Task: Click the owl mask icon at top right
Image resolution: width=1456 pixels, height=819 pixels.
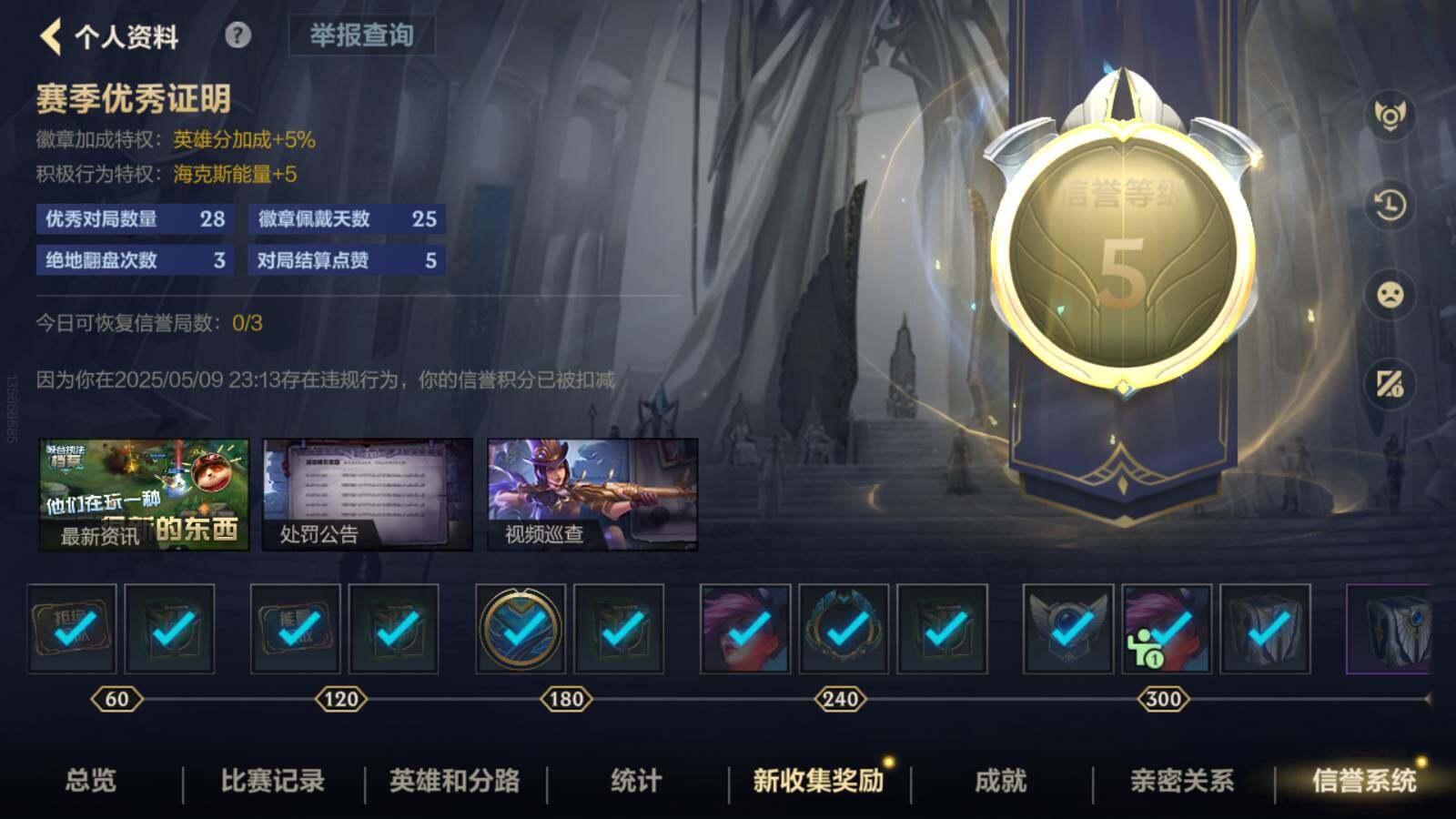Action: [1390, 116]
